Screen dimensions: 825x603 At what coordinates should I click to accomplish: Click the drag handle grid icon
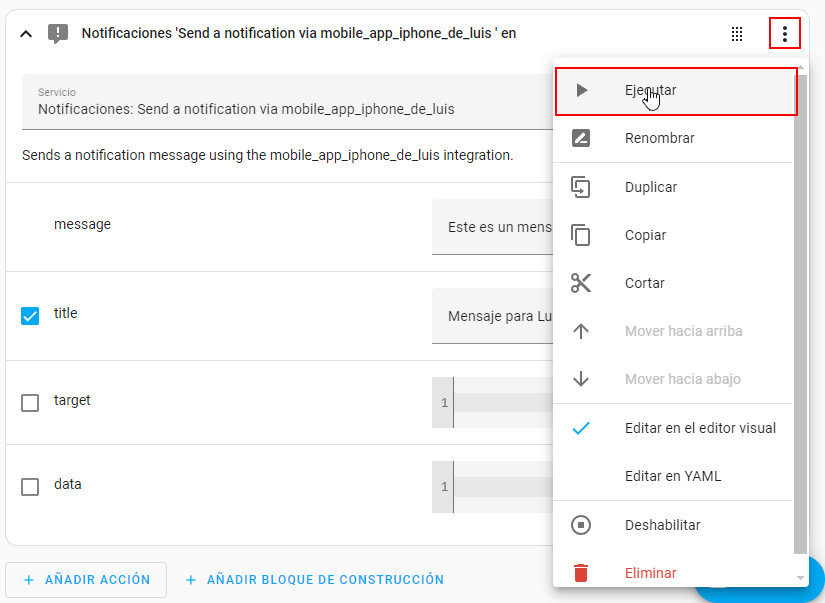pos(737,34)
